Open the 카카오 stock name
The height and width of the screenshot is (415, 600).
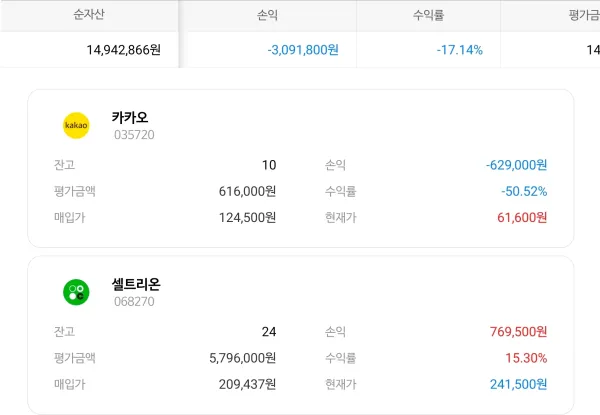tap(130, 117)
